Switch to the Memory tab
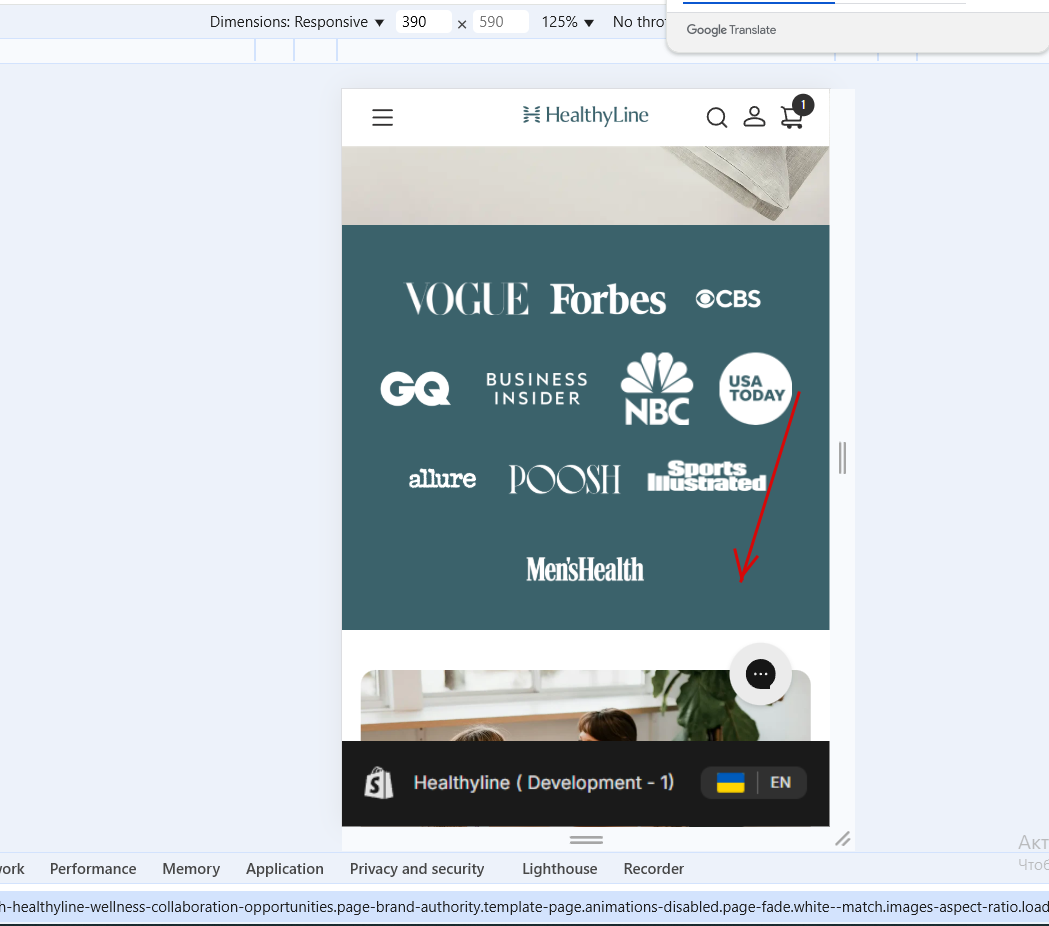Viewport: 1049px width, 926px height. [191, 868]
